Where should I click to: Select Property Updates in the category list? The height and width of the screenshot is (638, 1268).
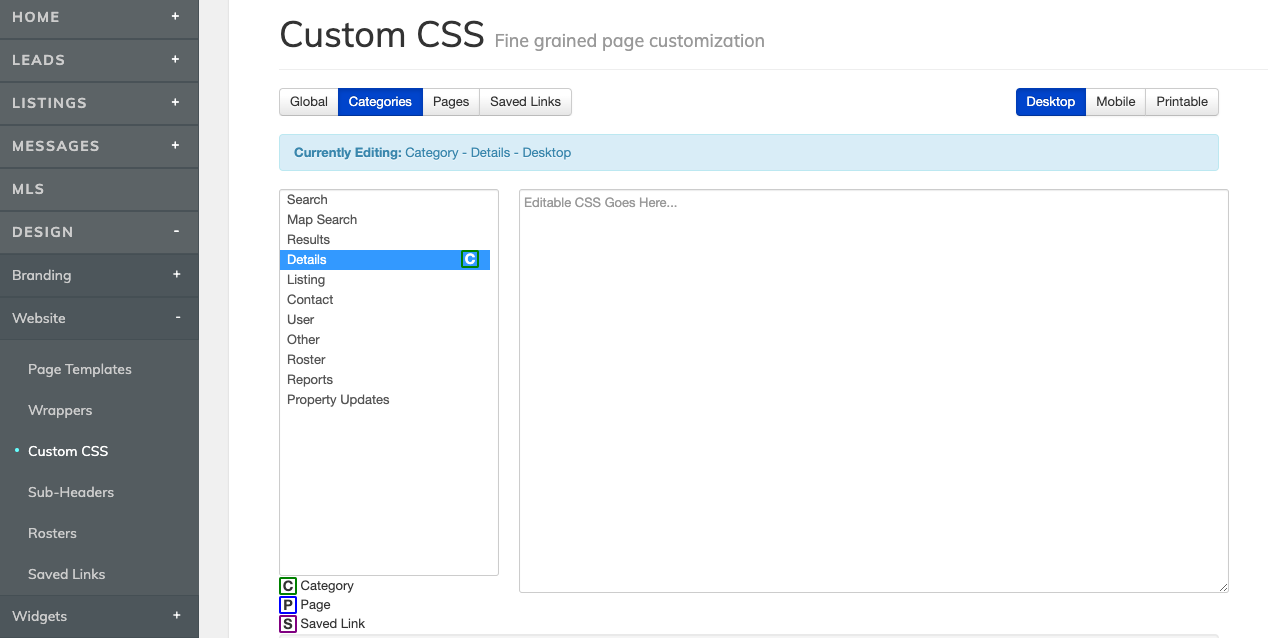tap(338, 399)
